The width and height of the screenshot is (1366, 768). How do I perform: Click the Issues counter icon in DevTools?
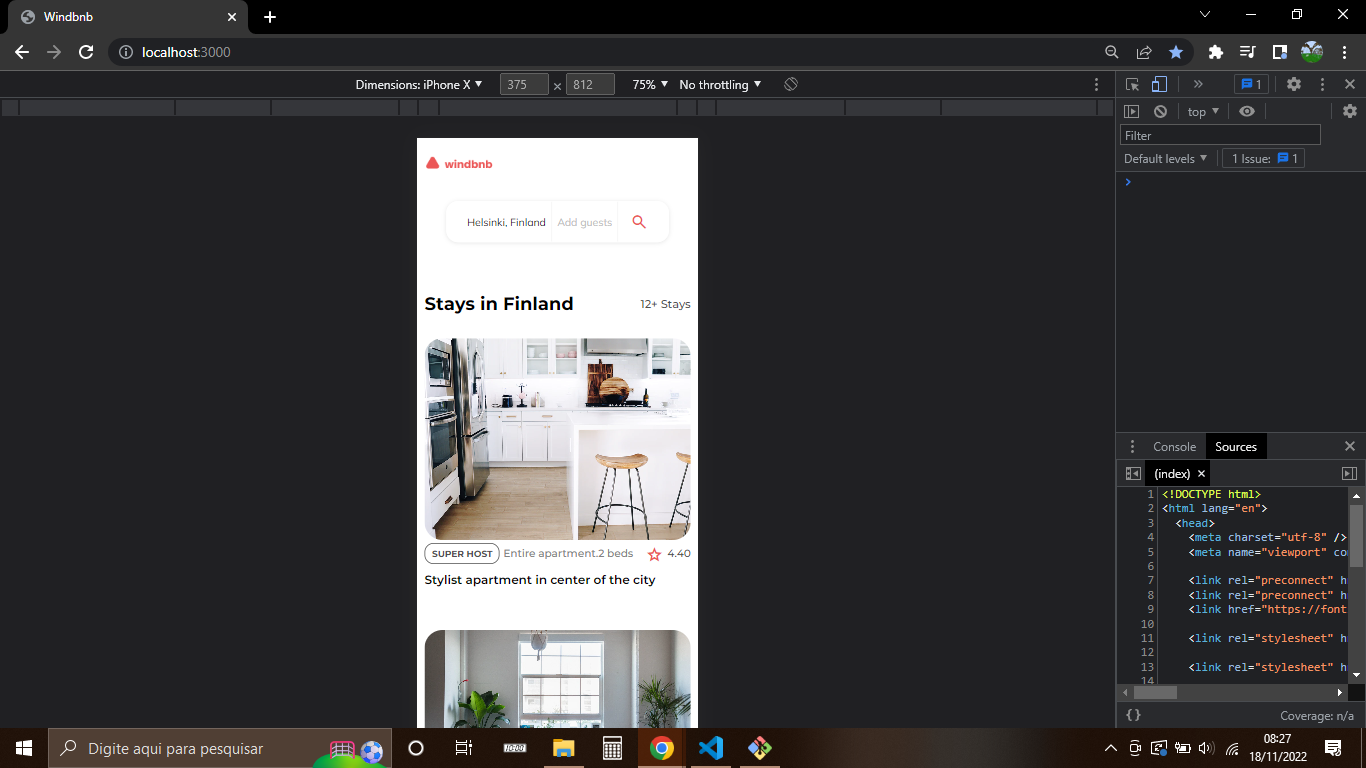(1250, 84)
